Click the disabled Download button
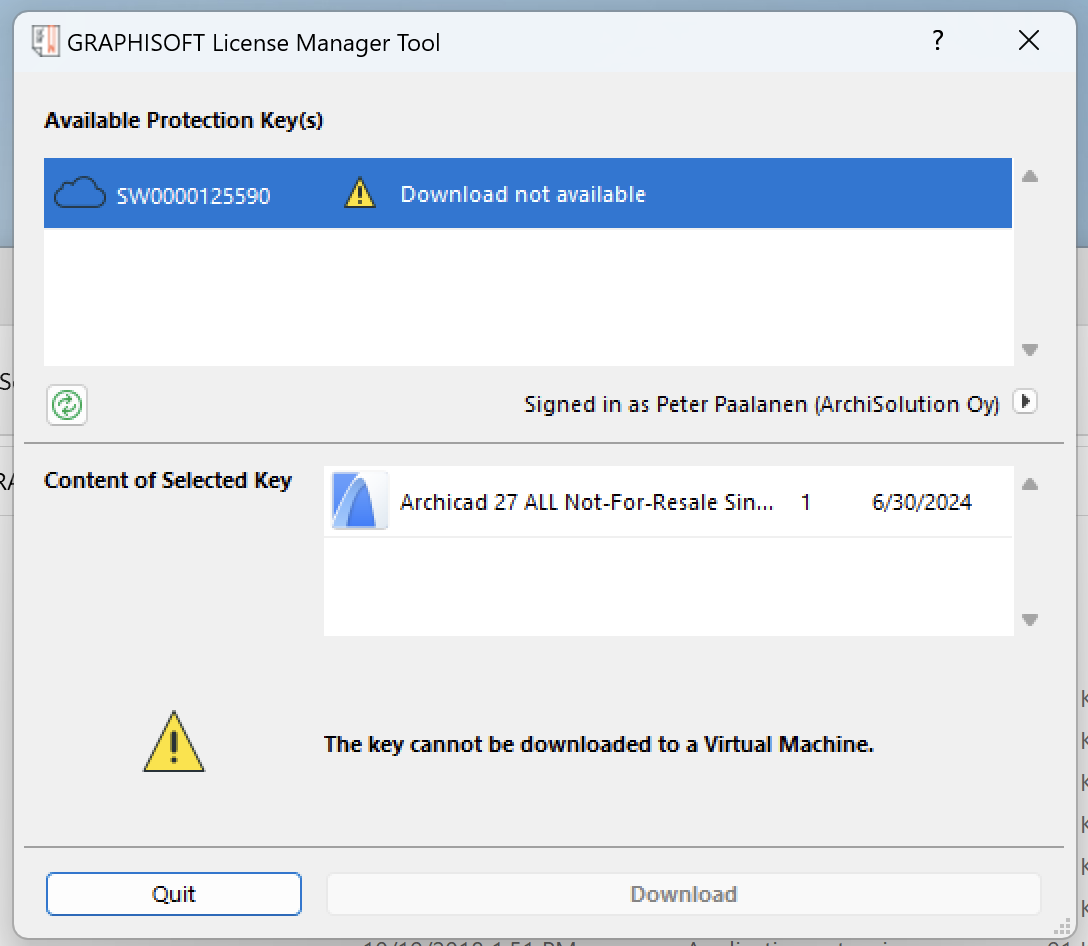This screenshot has height=946, width=1088. click(x=683, y=894)
